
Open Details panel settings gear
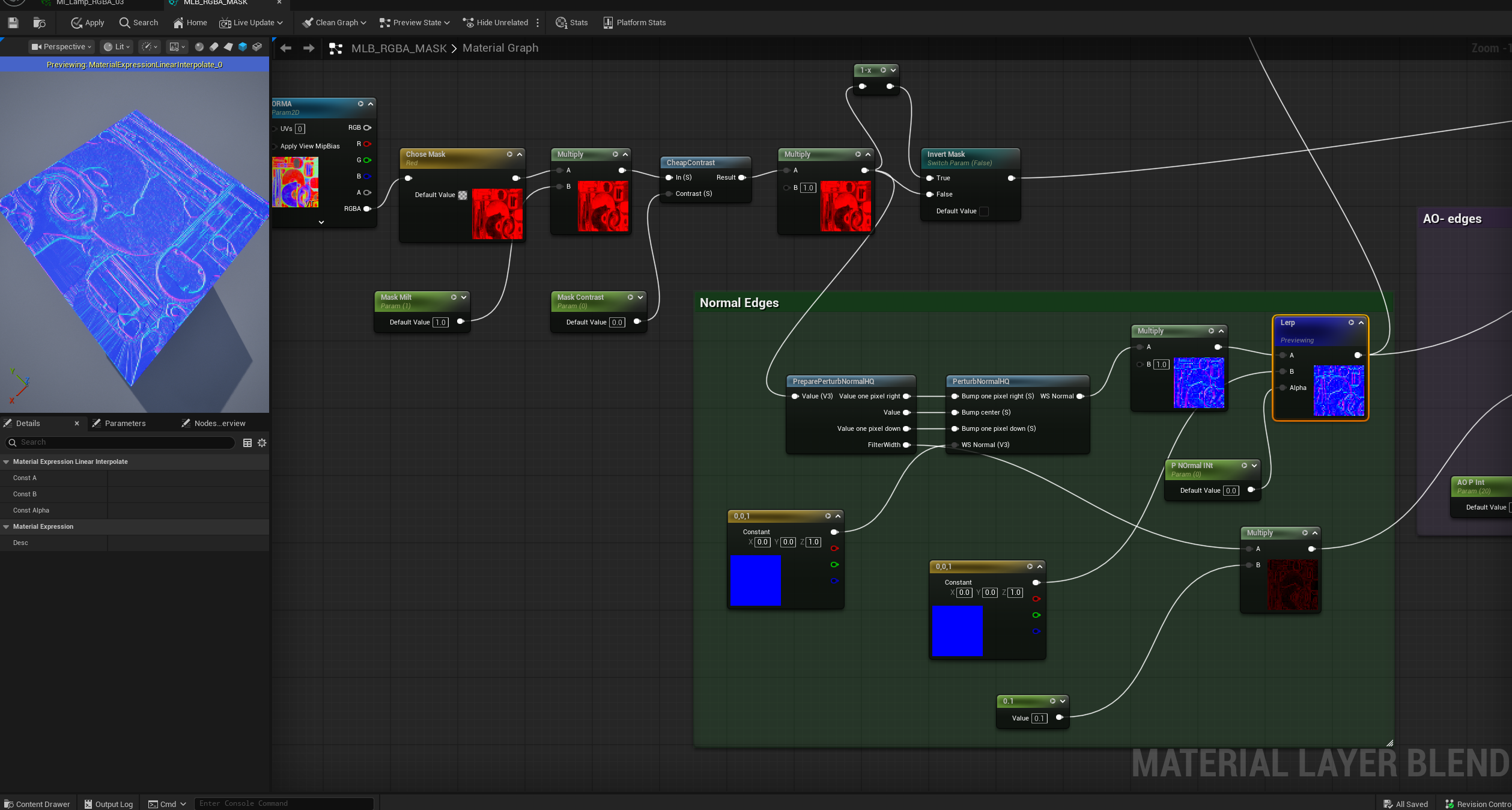(262, 443)
